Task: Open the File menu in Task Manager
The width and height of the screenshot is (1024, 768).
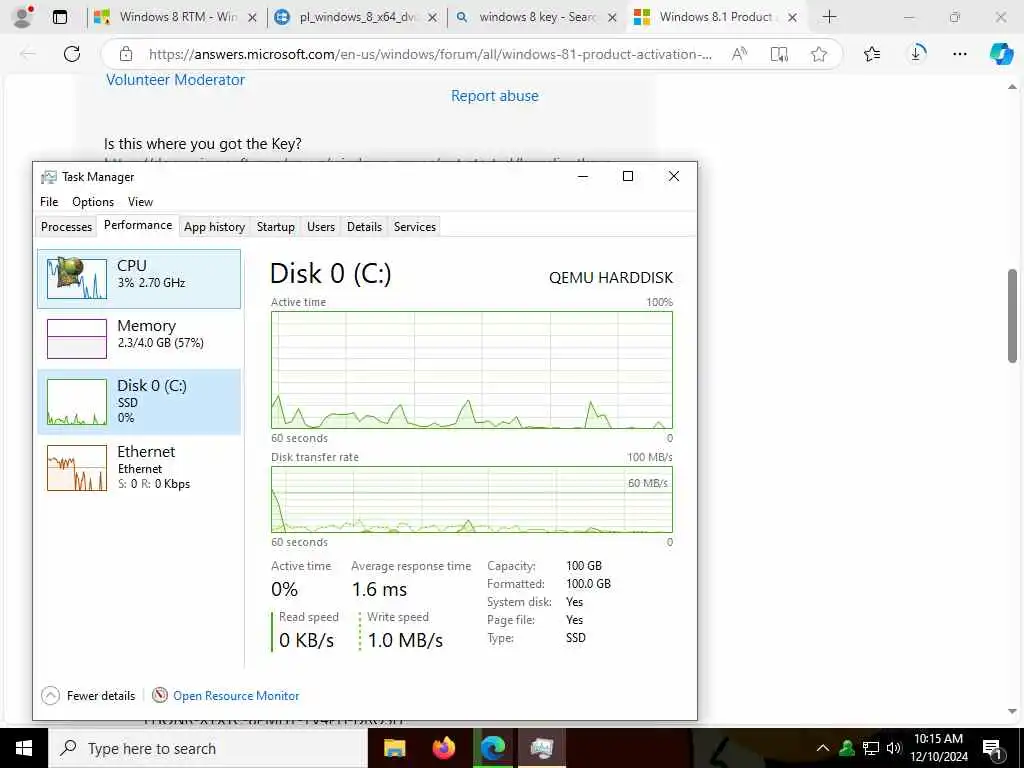Action: click(49, 202)
